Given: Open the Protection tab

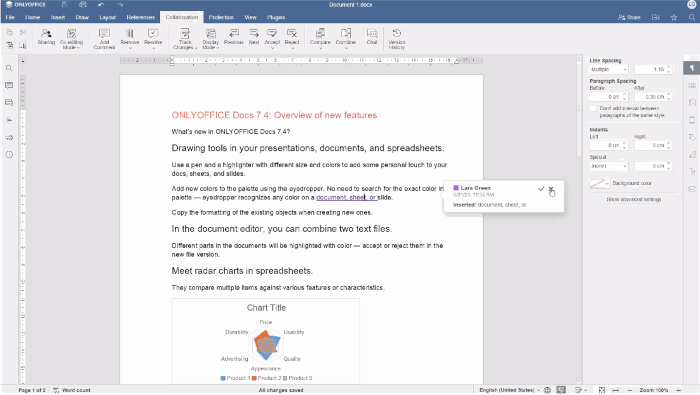Looking at the screenshot, I should click(x=221, y=17).
